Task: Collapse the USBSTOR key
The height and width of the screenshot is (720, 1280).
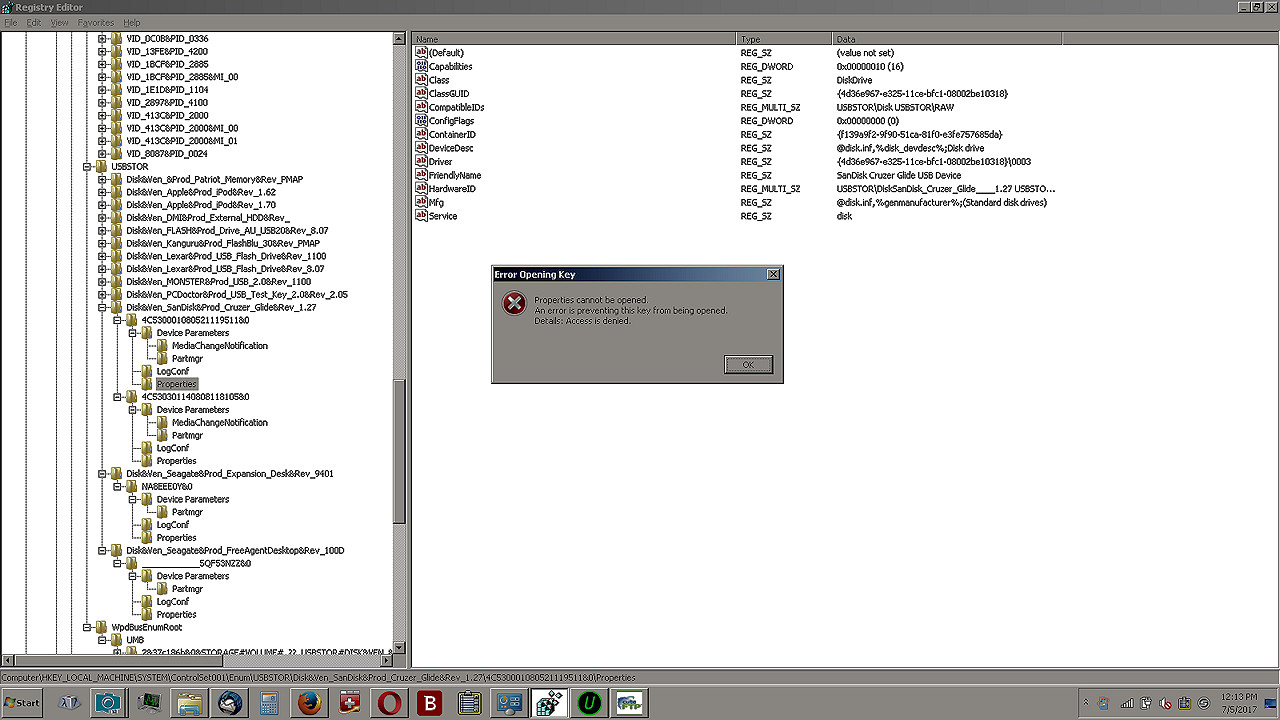Action: click(x=87, y=167)
